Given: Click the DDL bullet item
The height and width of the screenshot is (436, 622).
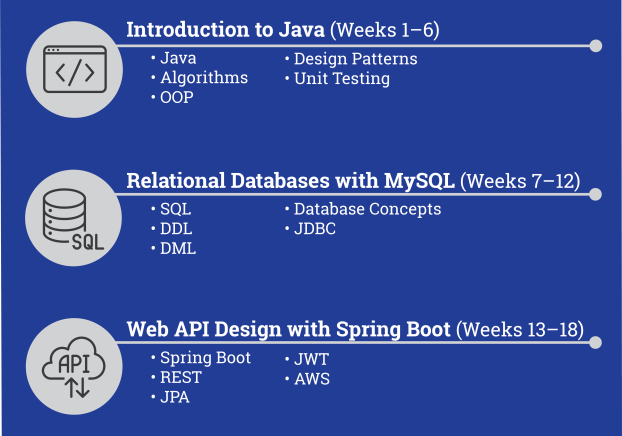Looking at the screenshot, I should (x=176, y=229).
